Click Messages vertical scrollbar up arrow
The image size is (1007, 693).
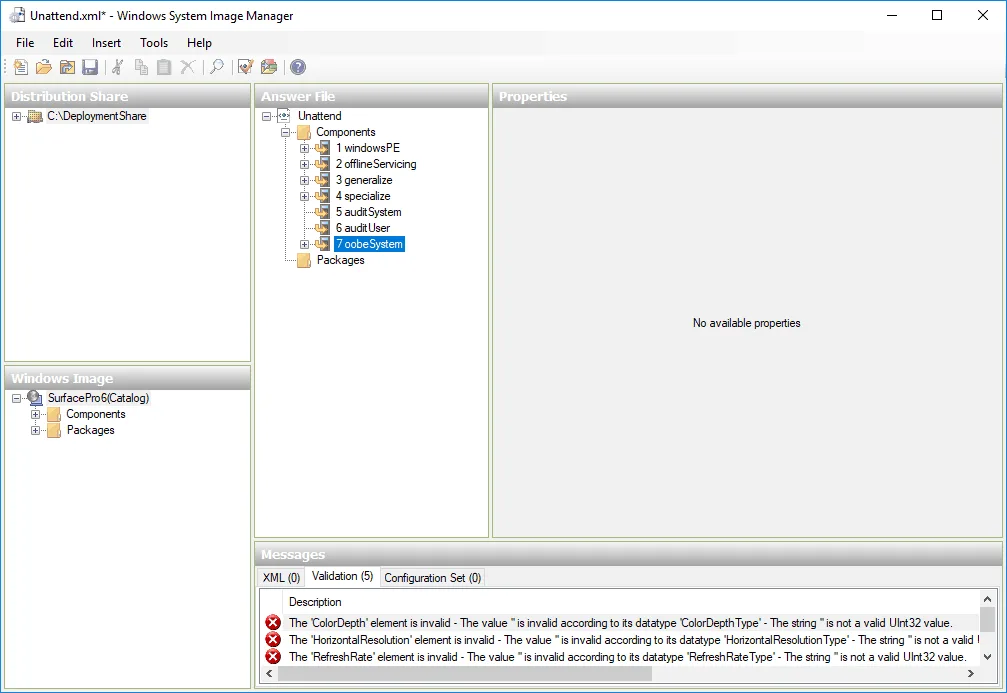click(x=987, y=599)
